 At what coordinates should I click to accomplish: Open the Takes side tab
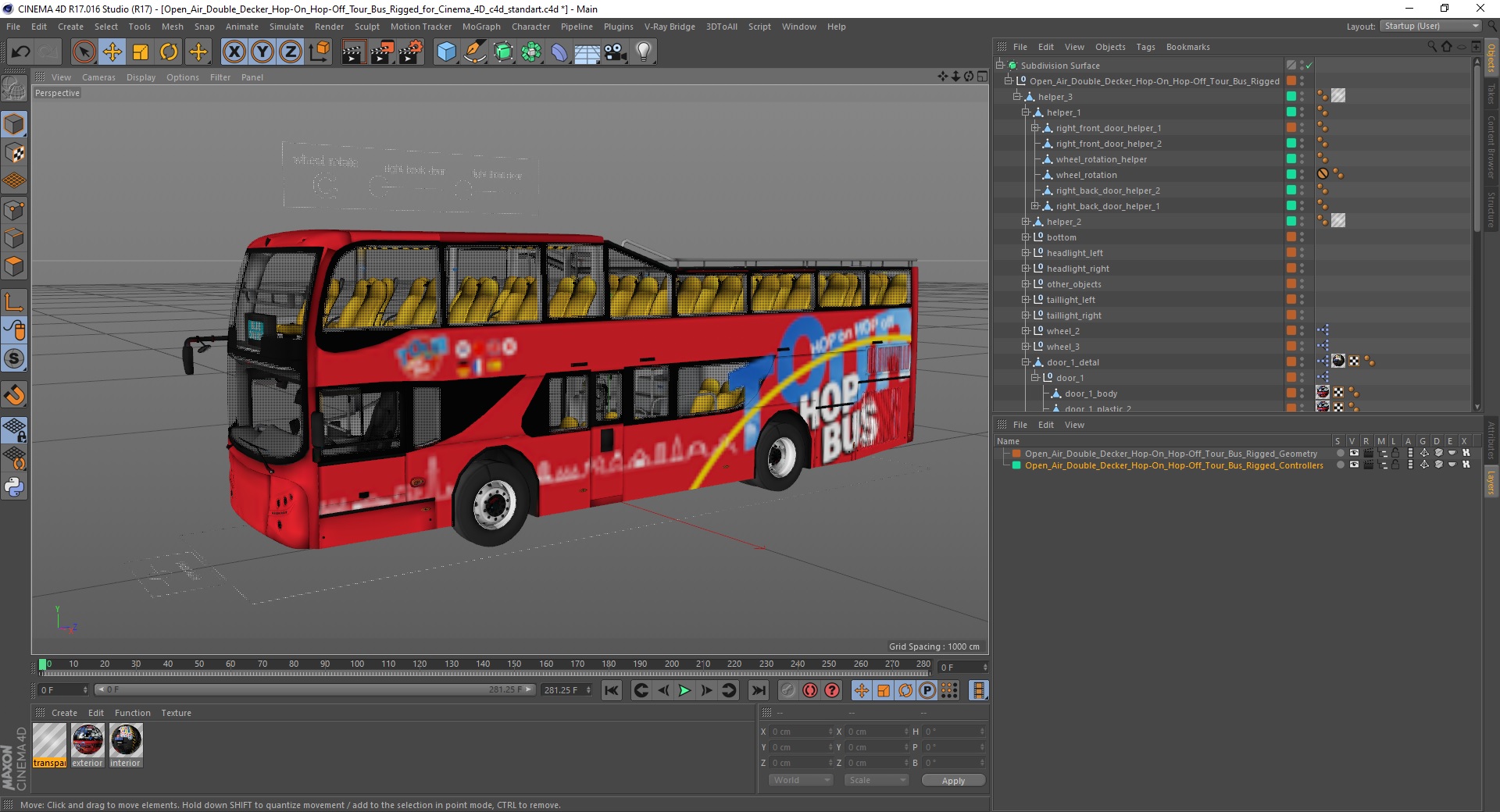[1491, 94]
